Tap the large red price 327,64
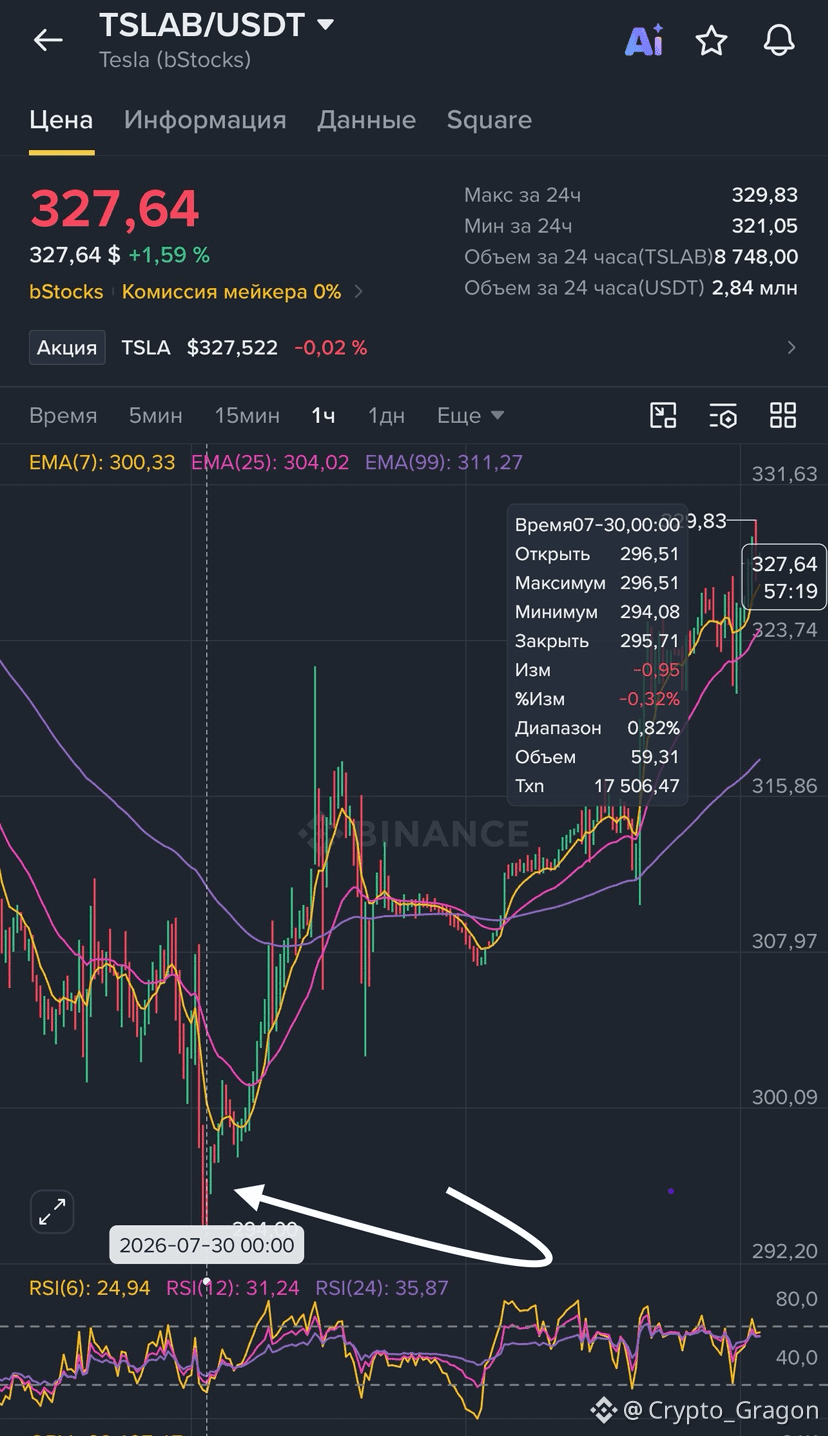Image resolution: width=828 pixels, height=1436 pixels. click(114, 210)
